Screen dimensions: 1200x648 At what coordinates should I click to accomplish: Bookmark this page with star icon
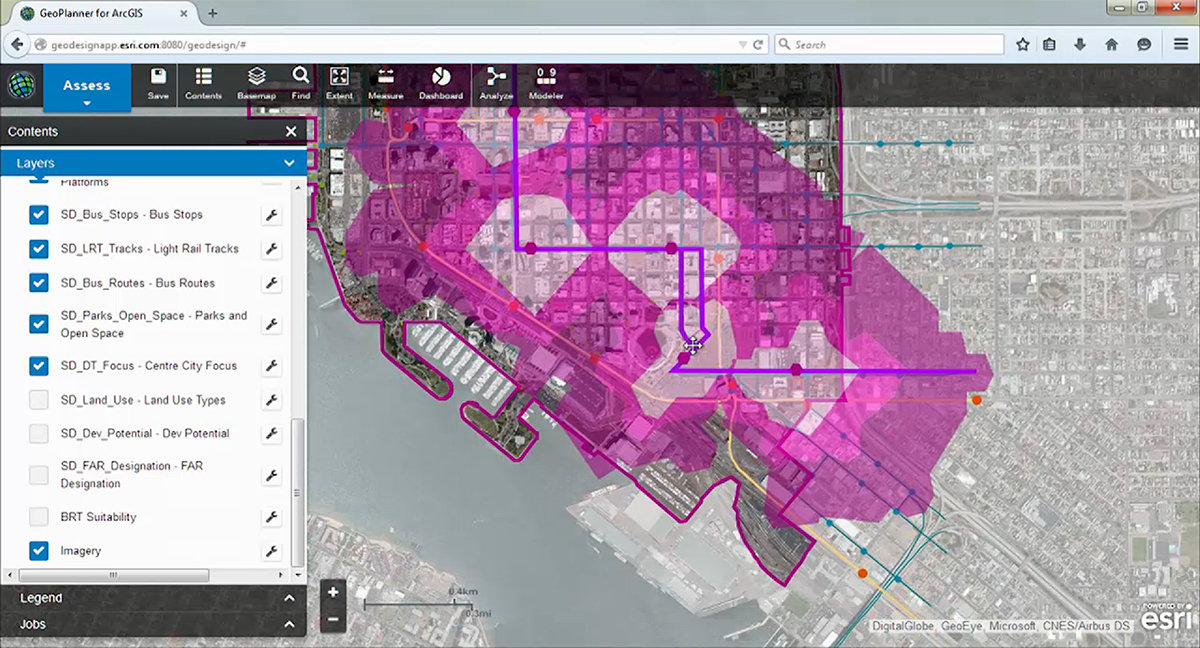(1022, 44)
